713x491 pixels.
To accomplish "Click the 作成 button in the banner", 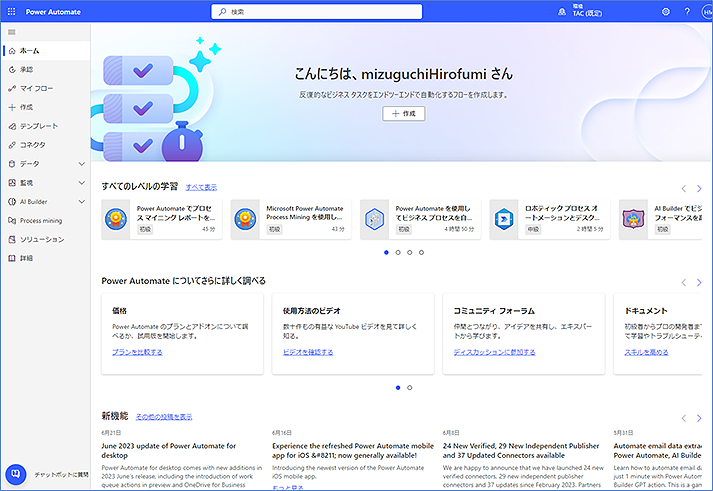I will [x=403, y=114].
